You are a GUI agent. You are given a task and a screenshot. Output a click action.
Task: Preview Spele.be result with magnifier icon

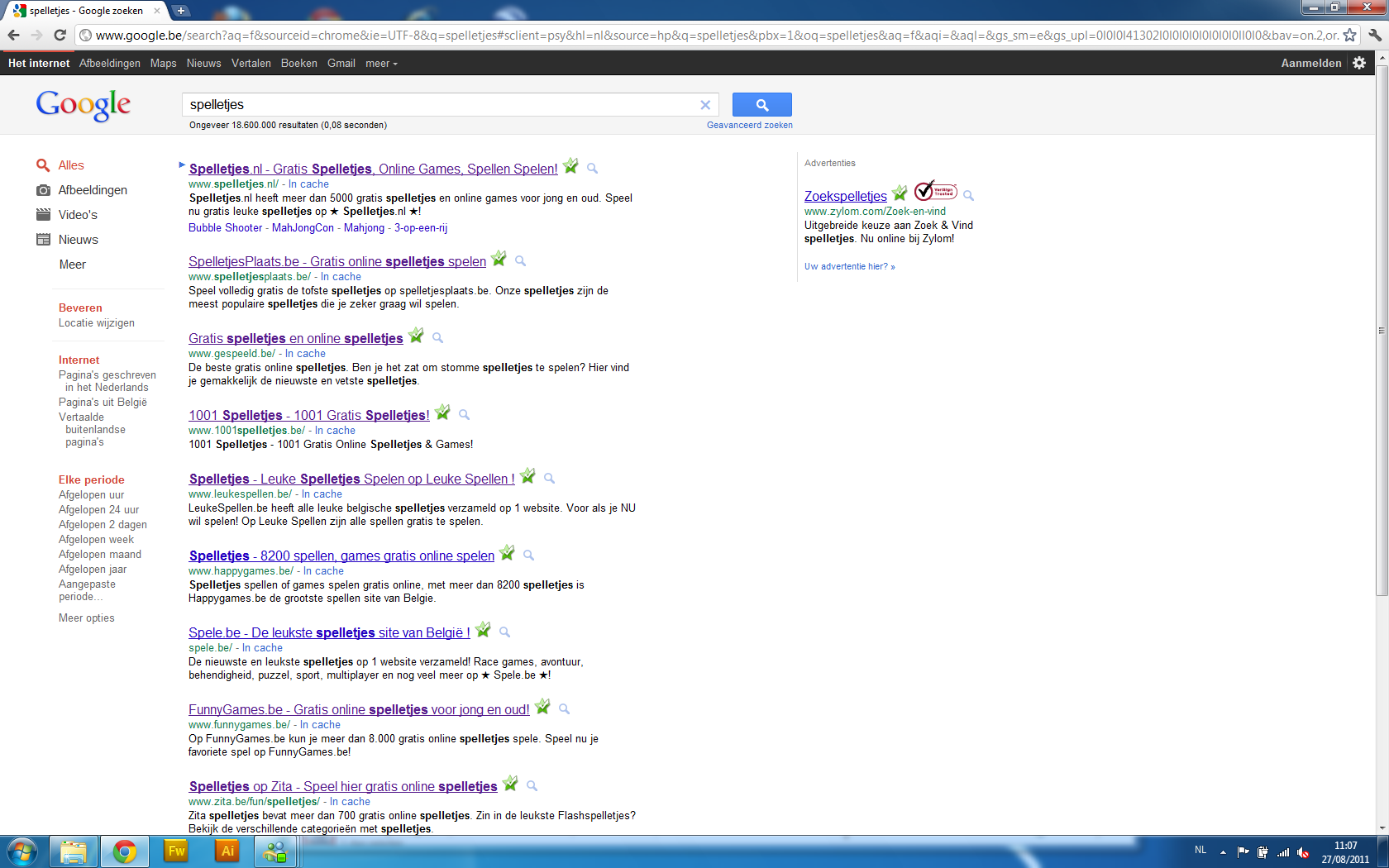point(504,632)
